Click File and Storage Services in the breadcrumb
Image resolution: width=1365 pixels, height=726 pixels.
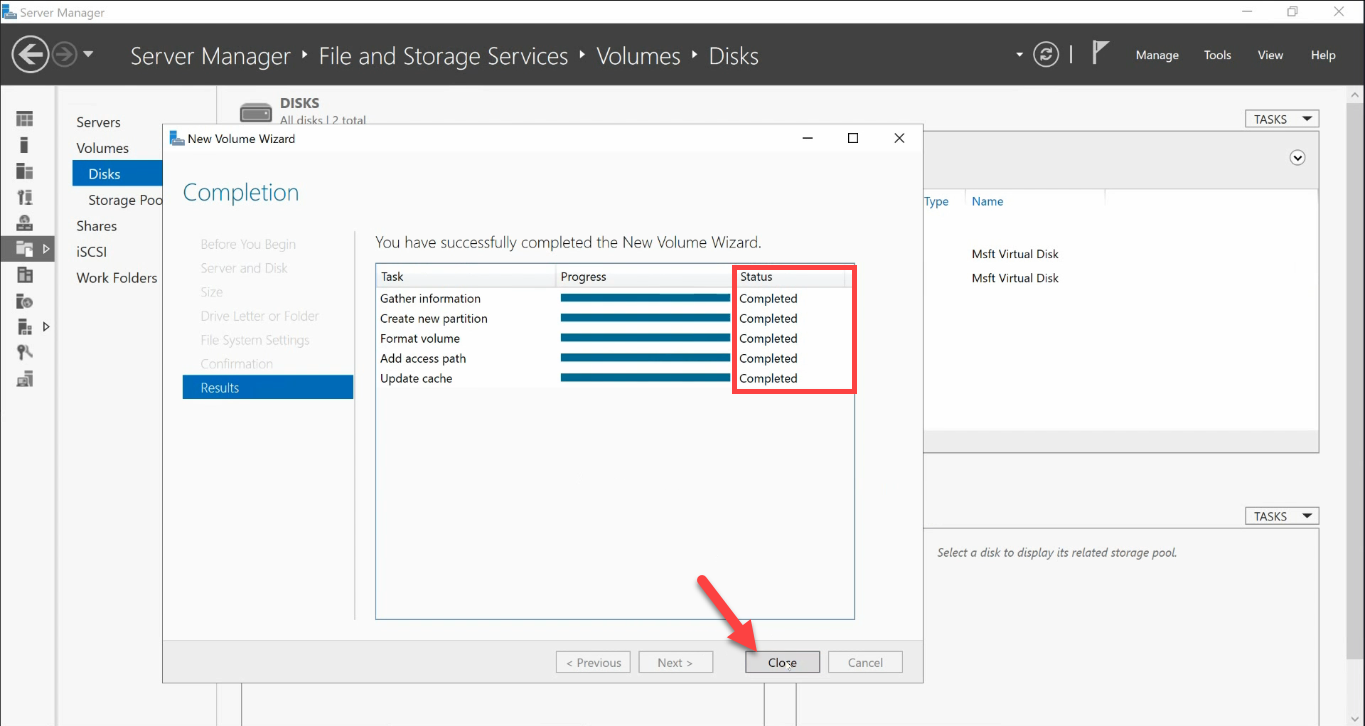coord(443,56)
